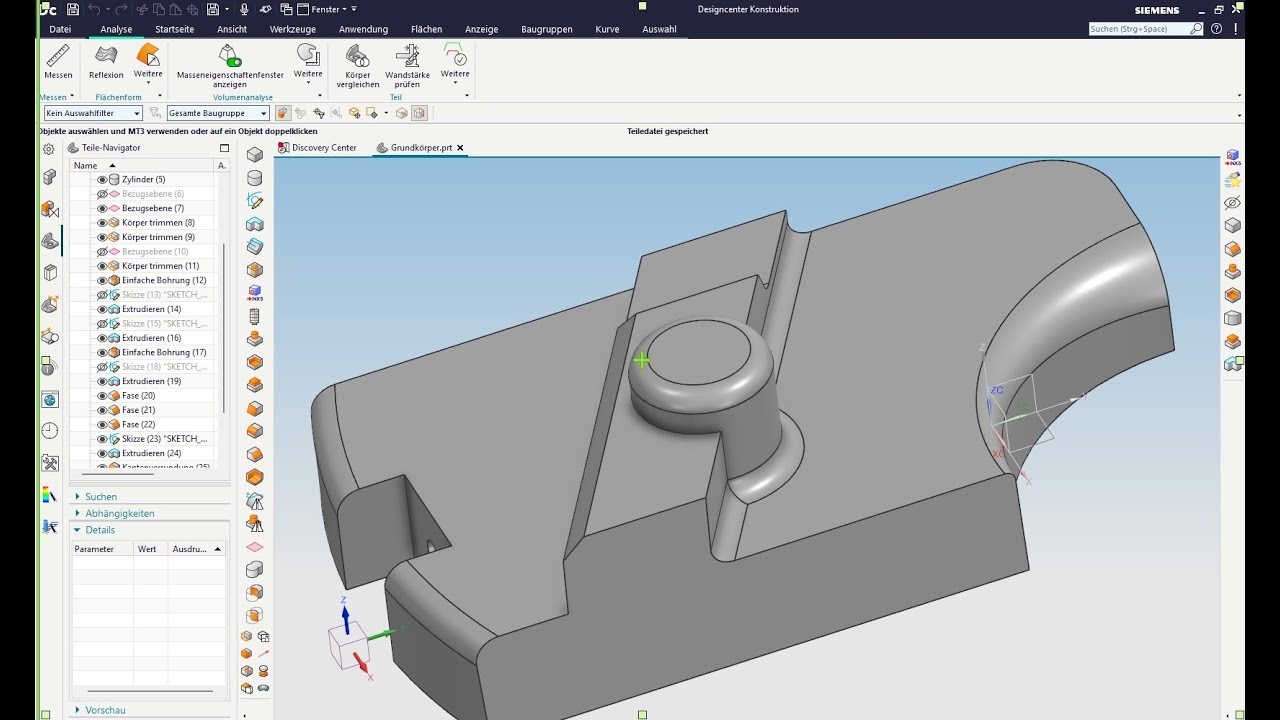Sort by the Name column header

[x=142, y=165]
